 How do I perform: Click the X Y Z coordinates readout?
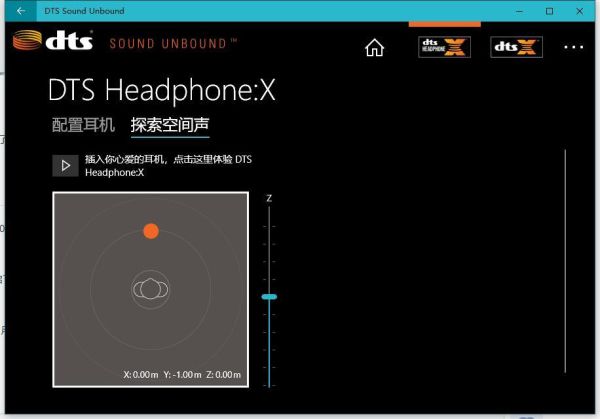(x=182, y=374)
